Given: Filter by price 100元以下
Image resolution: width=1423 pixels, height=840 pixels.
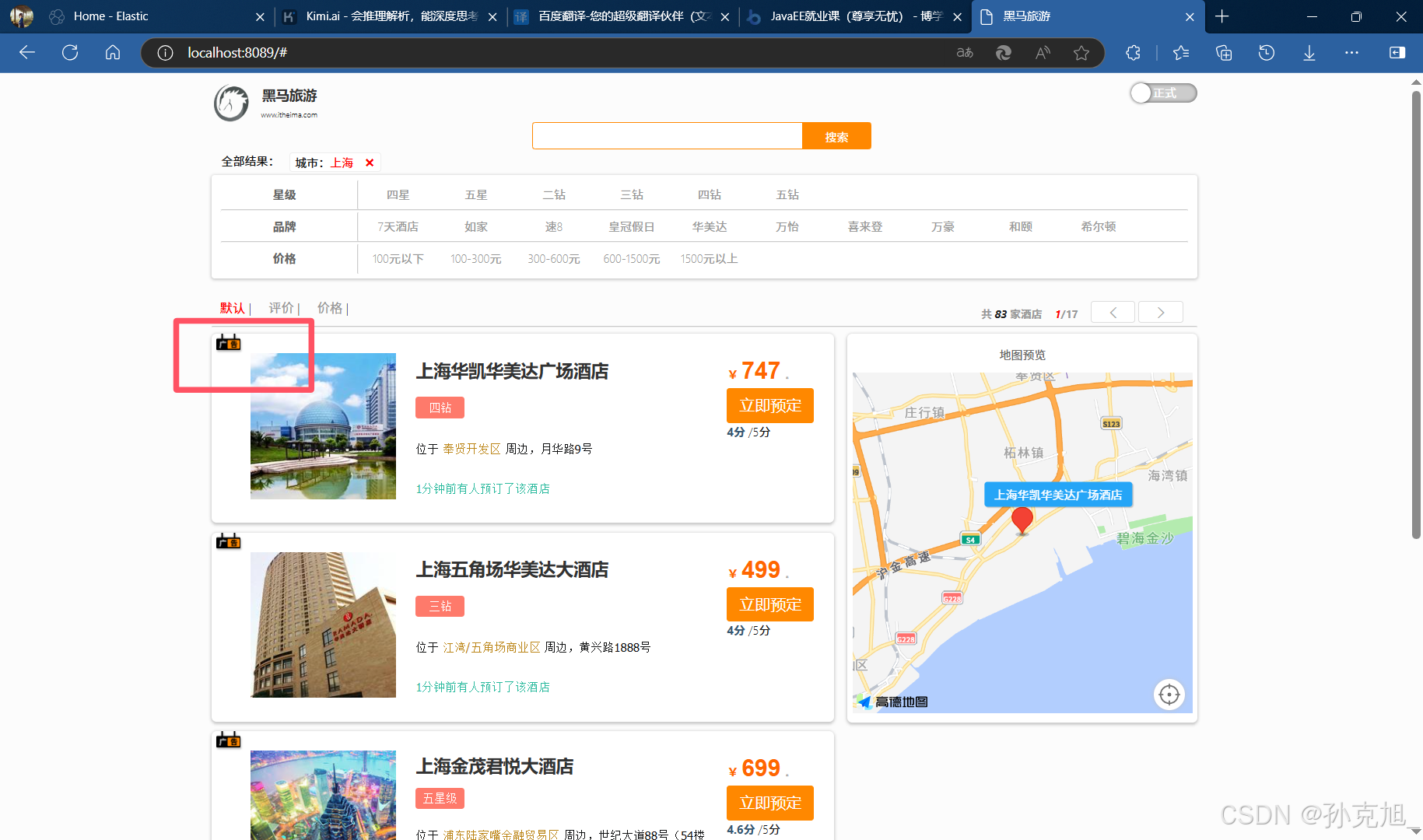Looking at the screenshot, I should pyautogui.click(x=398, y=258).
